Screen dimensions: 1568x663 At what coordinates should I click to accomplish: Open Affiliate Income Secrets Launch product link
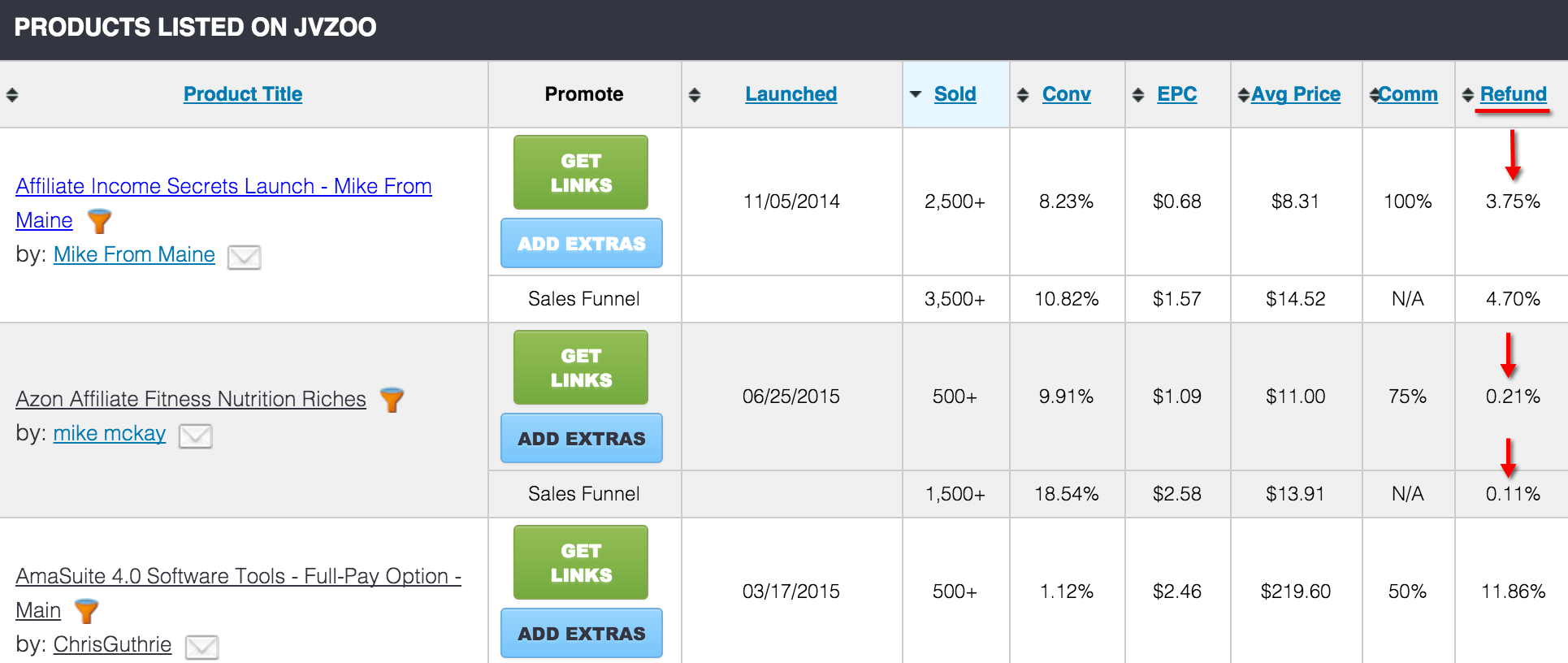tap(223, 203)
